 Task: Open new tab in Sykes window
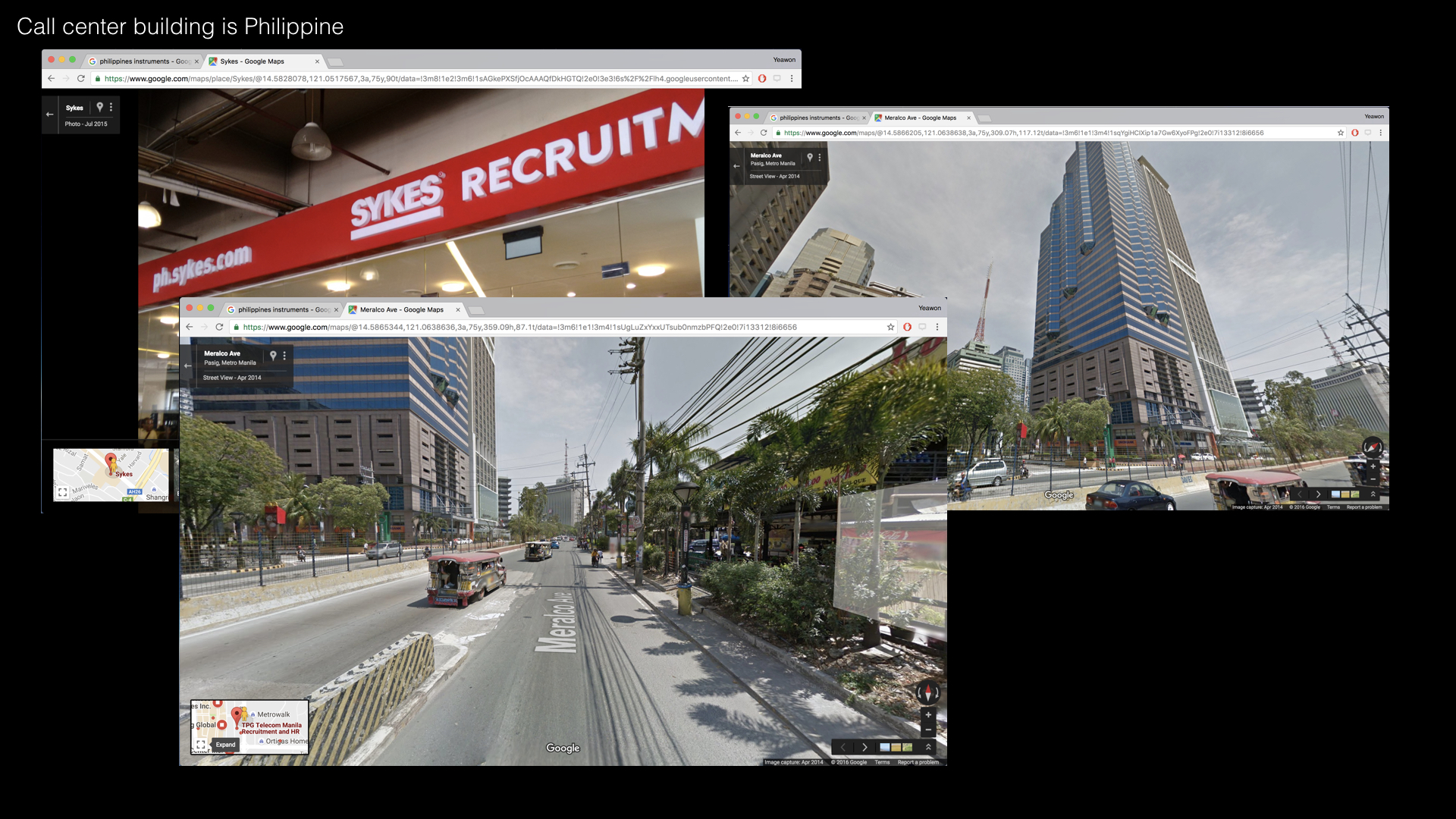pos(336,61)
